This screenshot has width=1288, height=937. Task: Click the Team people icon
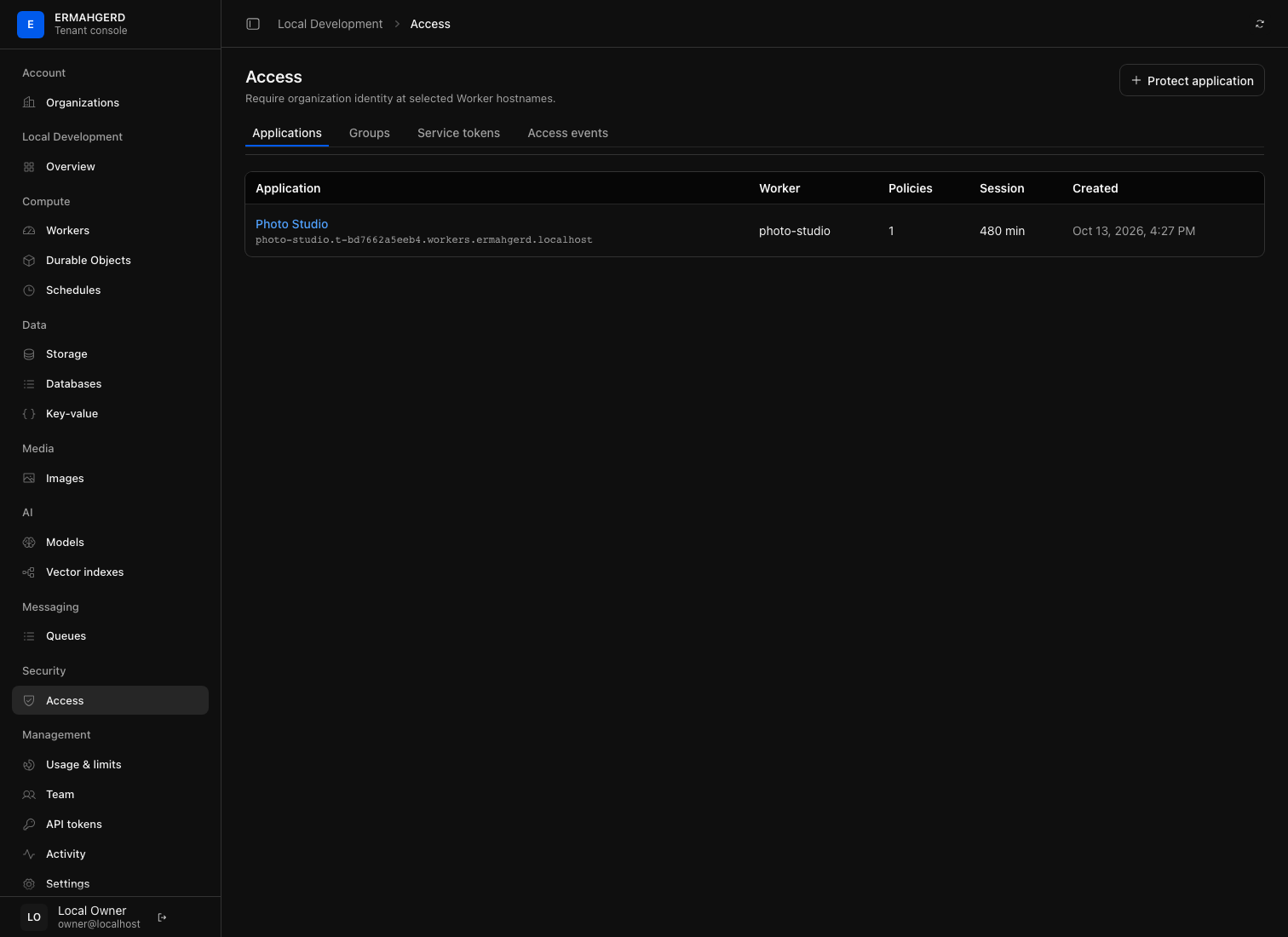pyautogui.click(x=29, y=795)
